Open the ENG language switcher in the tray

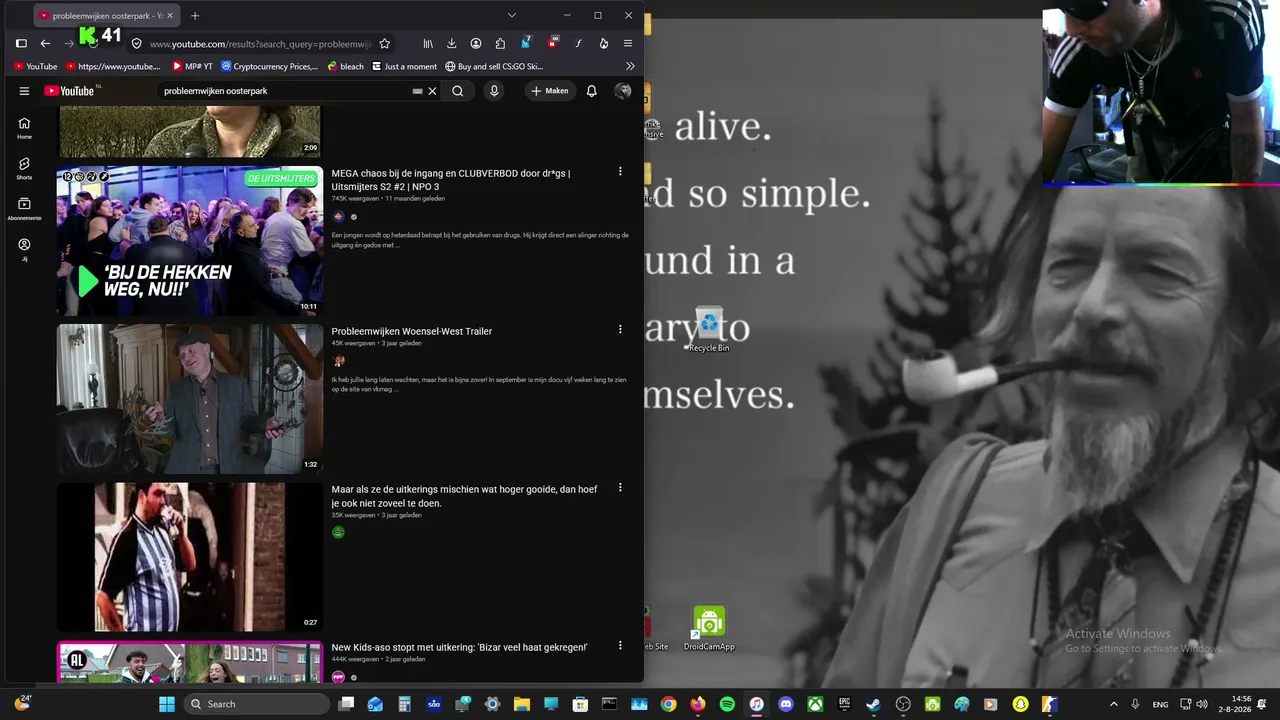point(1160,704)
